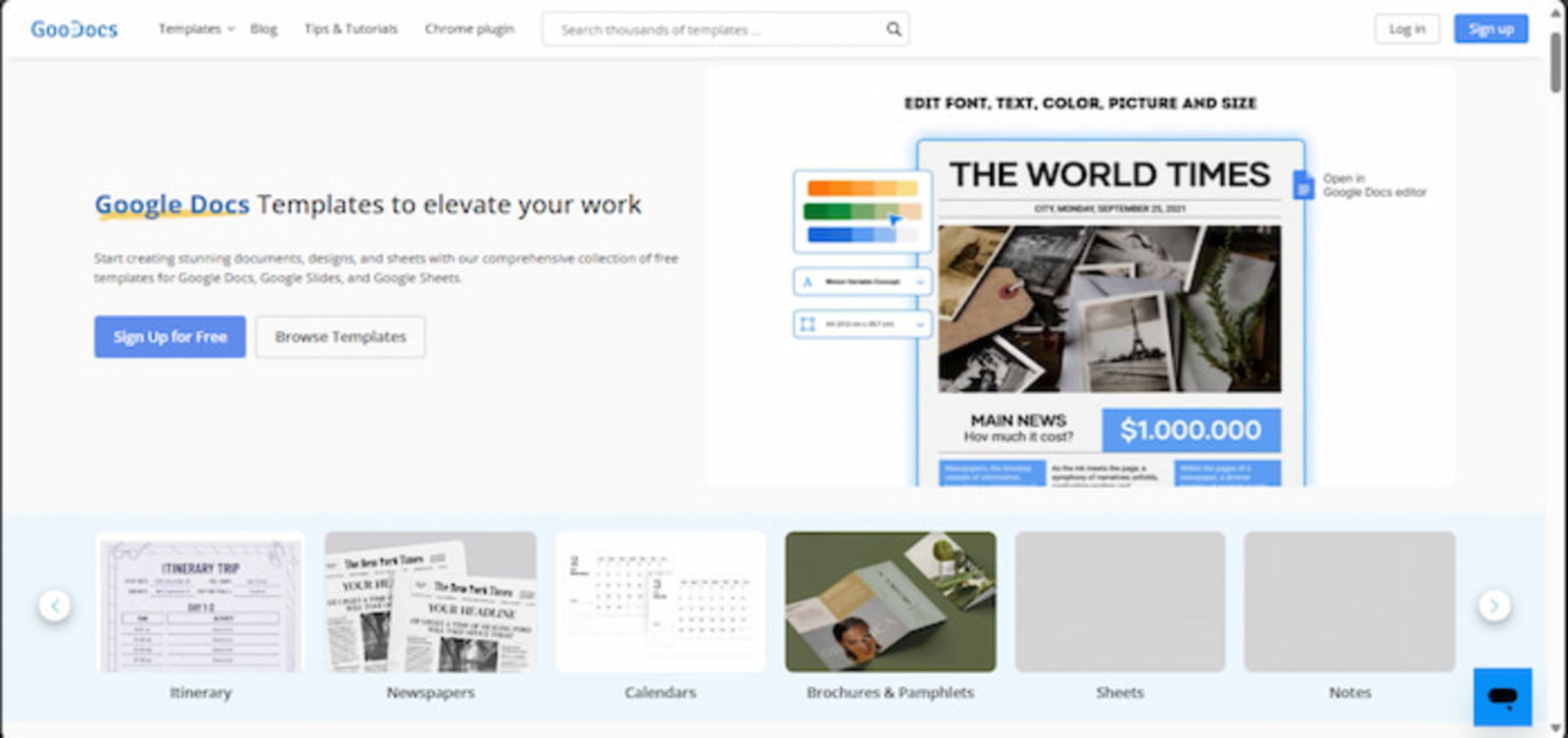This screenshot has height=738, width=1568.
Task: Click the GooDocs logo
Action: 73,29
